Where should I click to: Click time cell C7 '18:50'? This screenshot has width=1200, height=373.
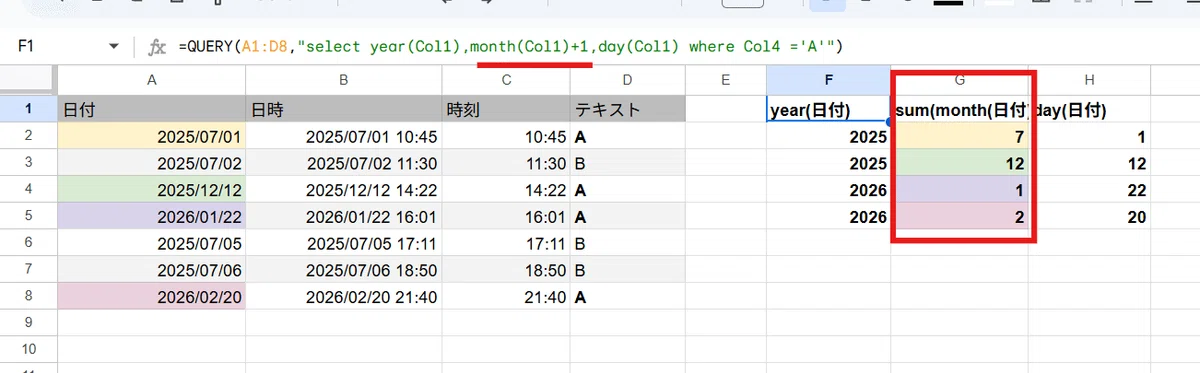(505, 270)
